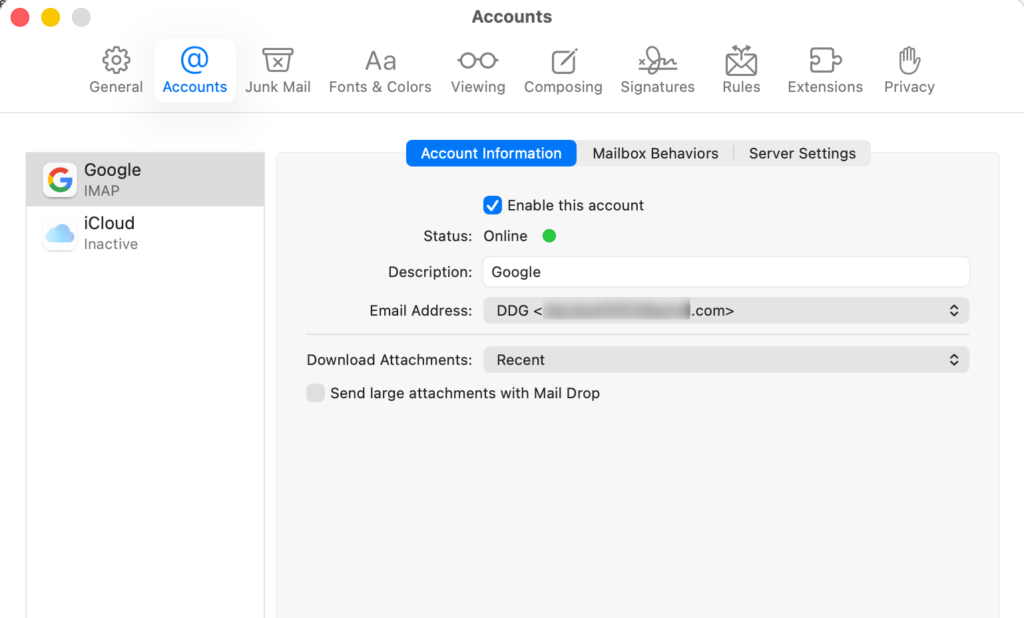Open the Viewing glasses icon
Image resolution: width=1024 pixels, height=618 pixels.
[477, 61]
